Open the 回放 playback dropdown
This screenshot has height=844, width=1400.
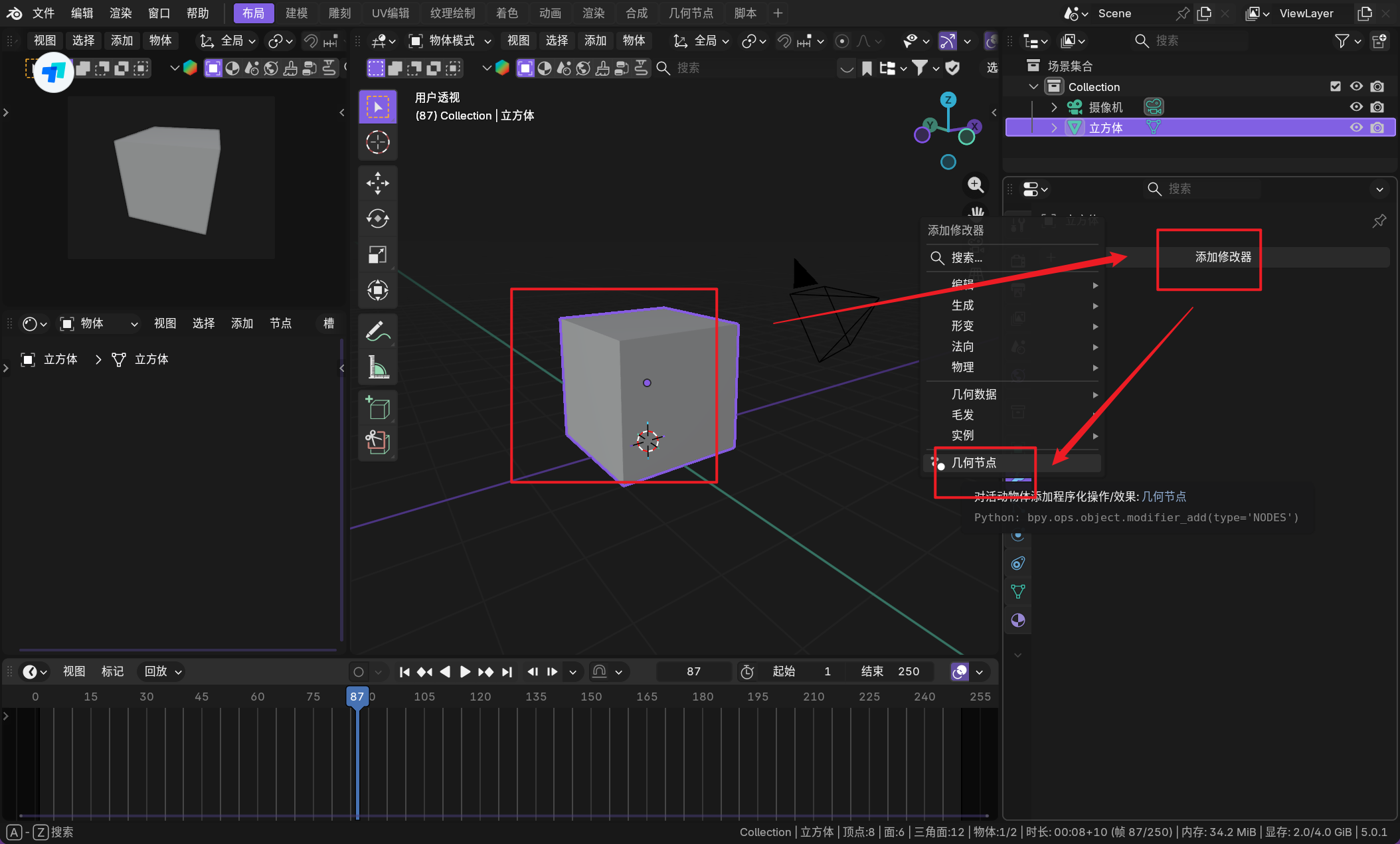coord(162,671)
